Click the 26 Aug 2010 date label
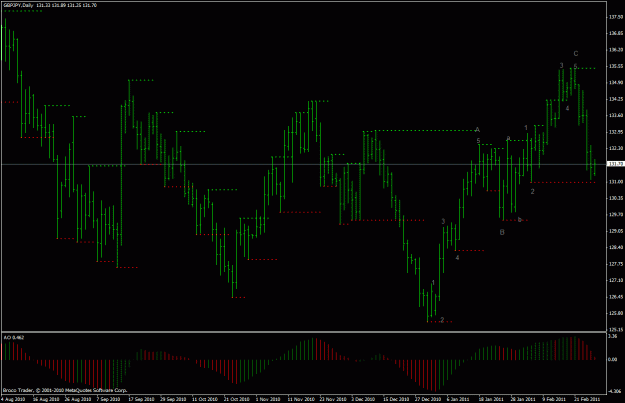 [x=78, y=399]
